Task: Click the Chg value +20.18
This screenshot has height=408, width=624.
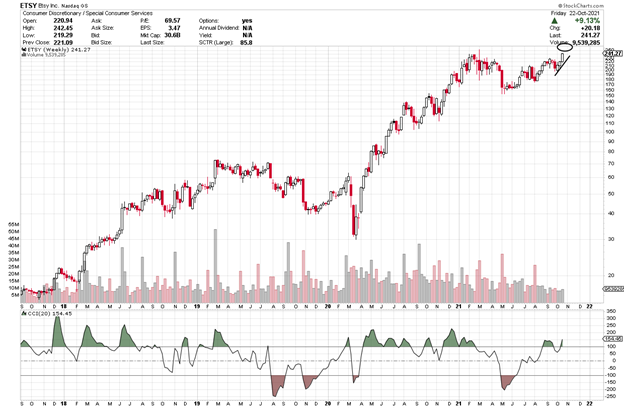Action: click(591, 28)
